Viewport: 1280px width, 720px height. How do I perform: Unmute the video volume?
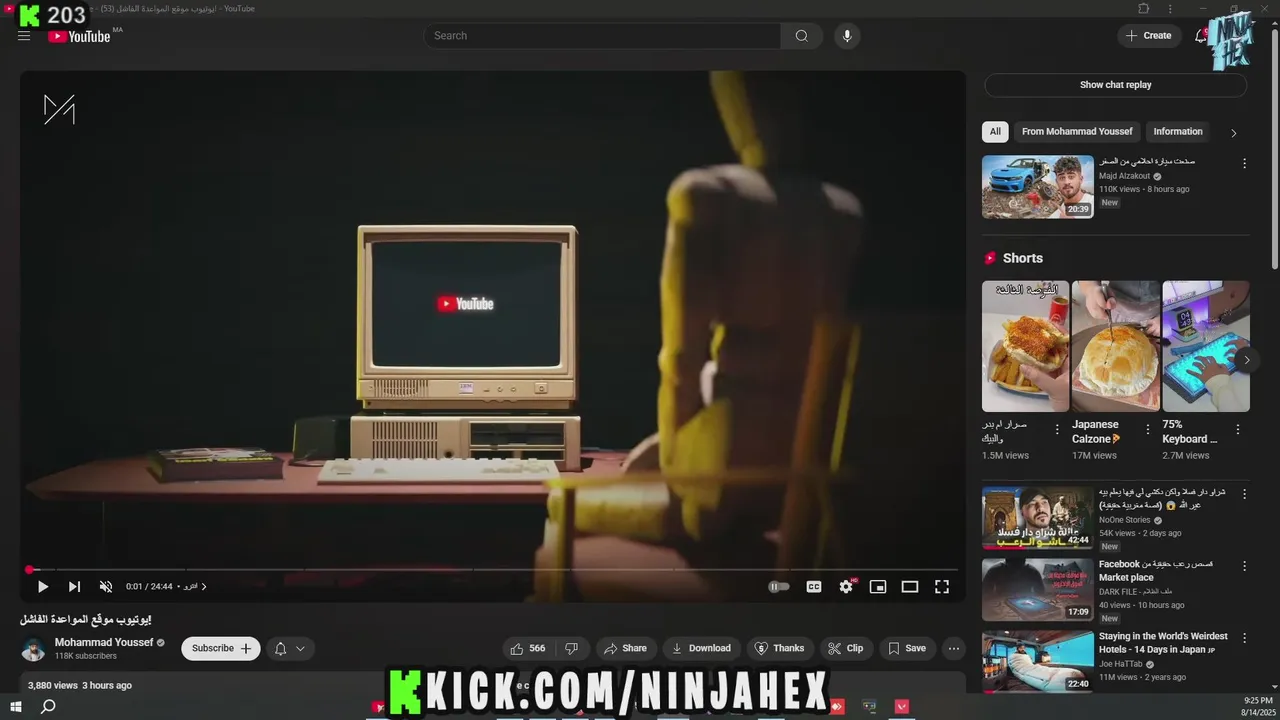click(106, 587)
